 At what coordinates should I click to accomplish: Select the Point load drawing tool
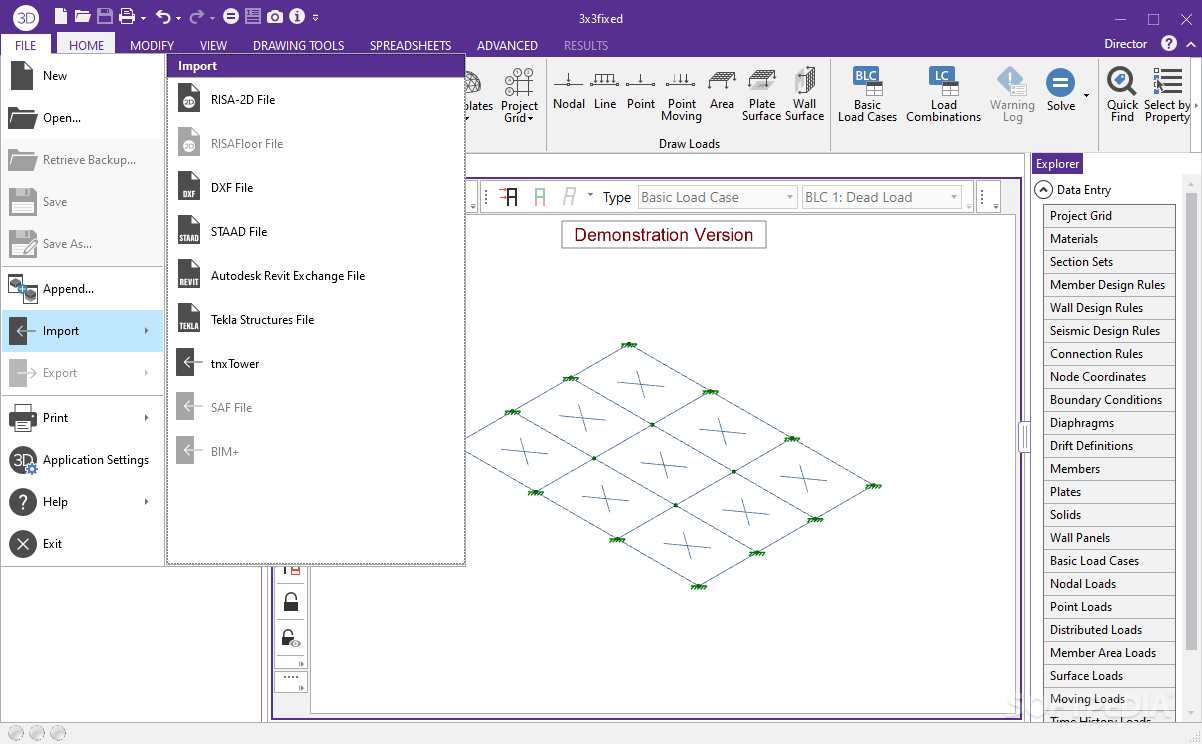[x=641, y=91]
